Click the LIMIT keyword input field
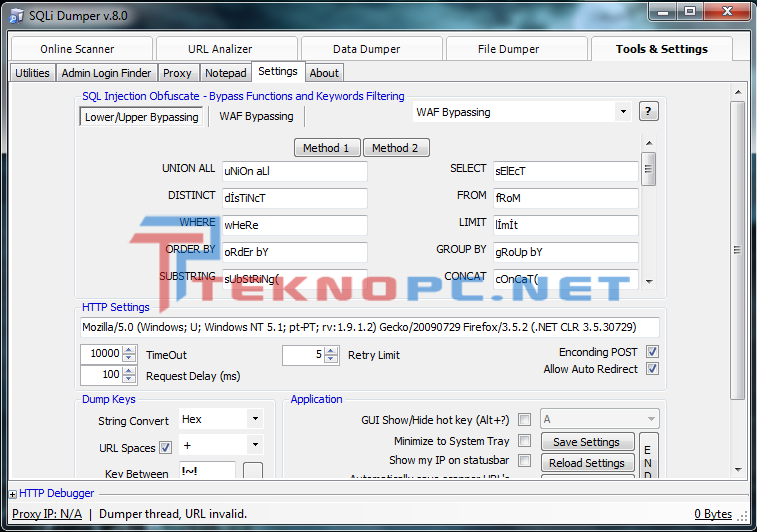 pyautogui.click(x=566, y=225)
